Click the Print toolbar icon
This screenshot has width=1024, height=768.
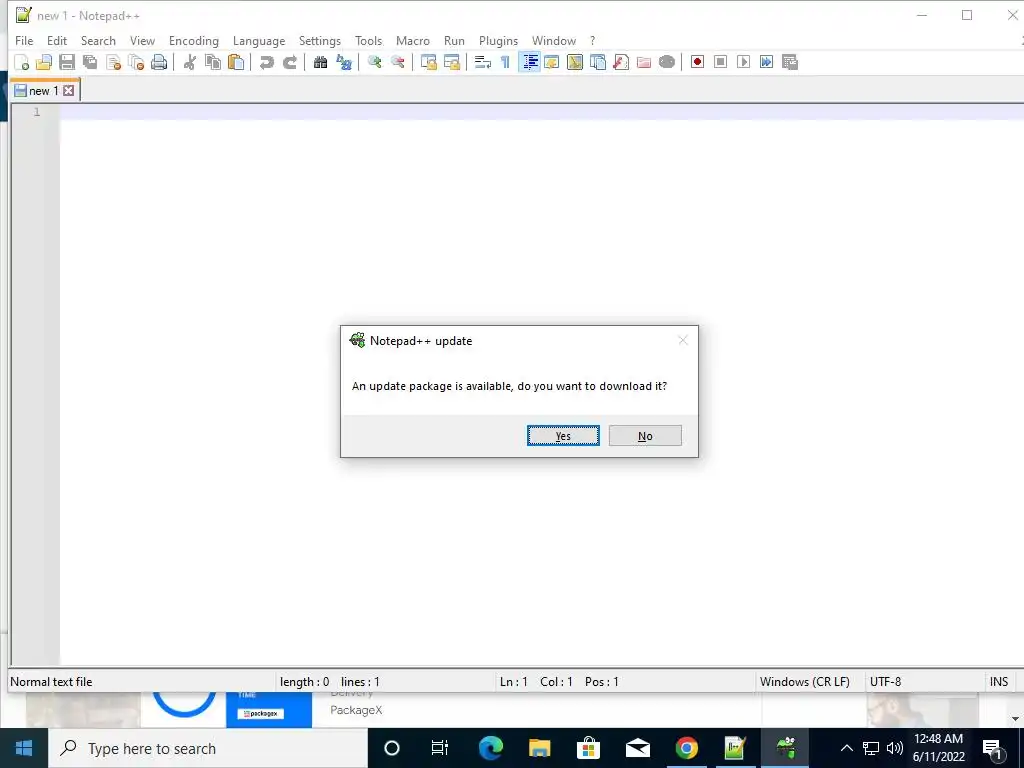tap(159, 62)
